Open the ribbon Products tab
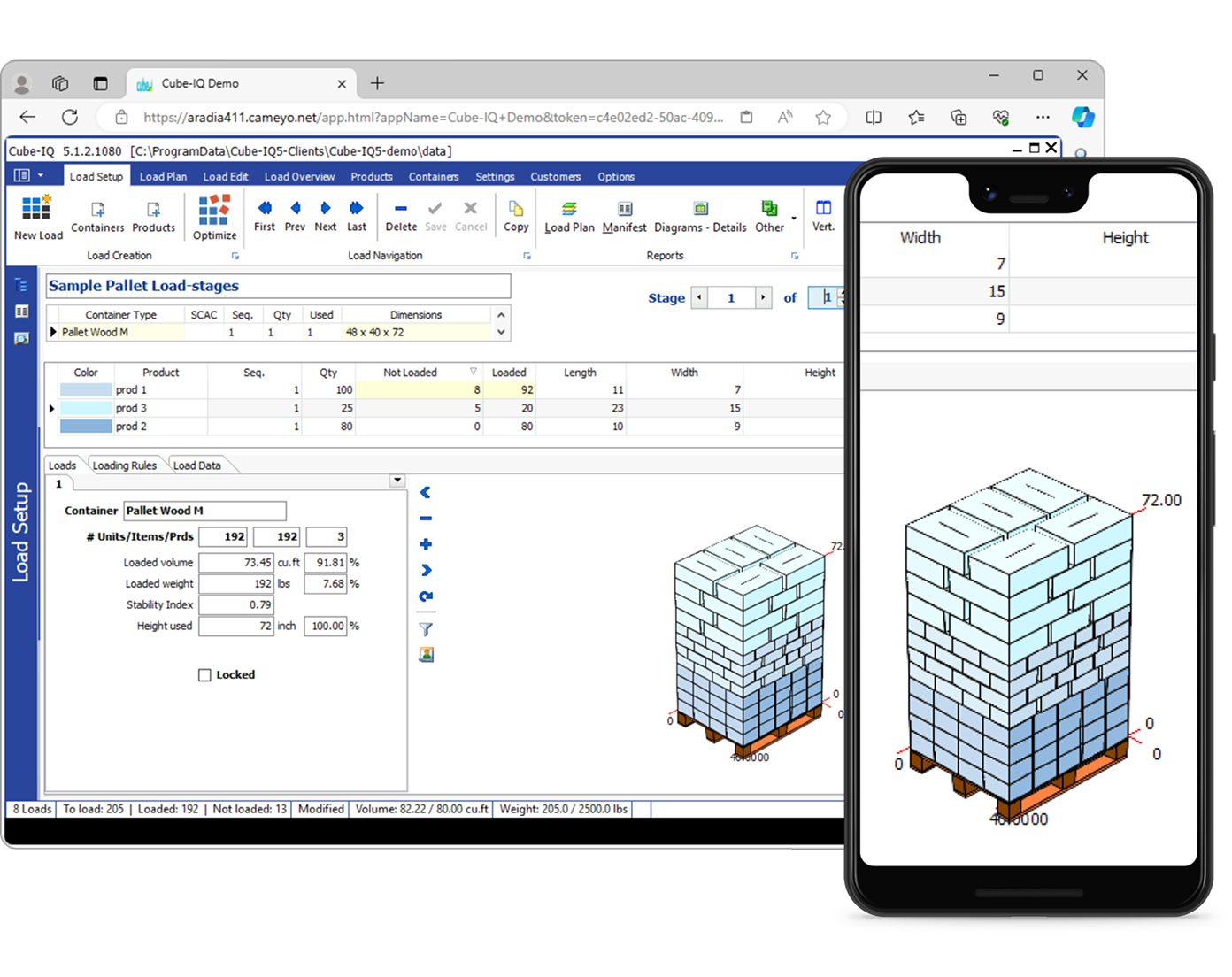 [x=372, y=176]
